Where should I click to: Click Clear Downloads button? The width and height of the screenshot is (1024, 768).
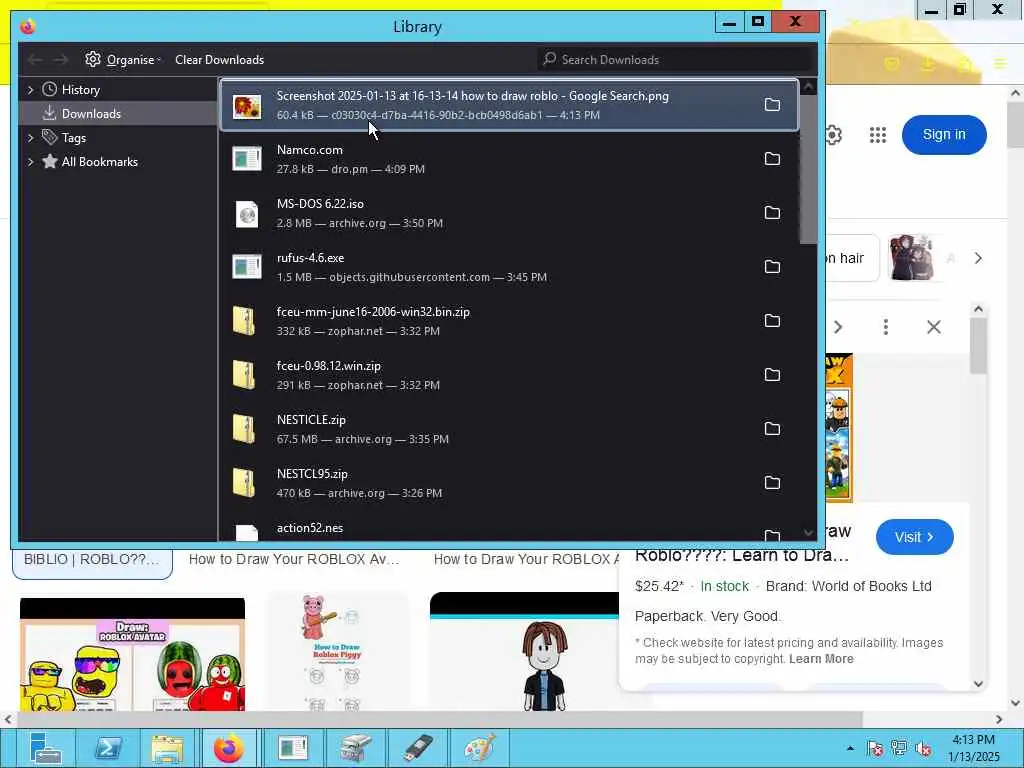pos(219,59)
